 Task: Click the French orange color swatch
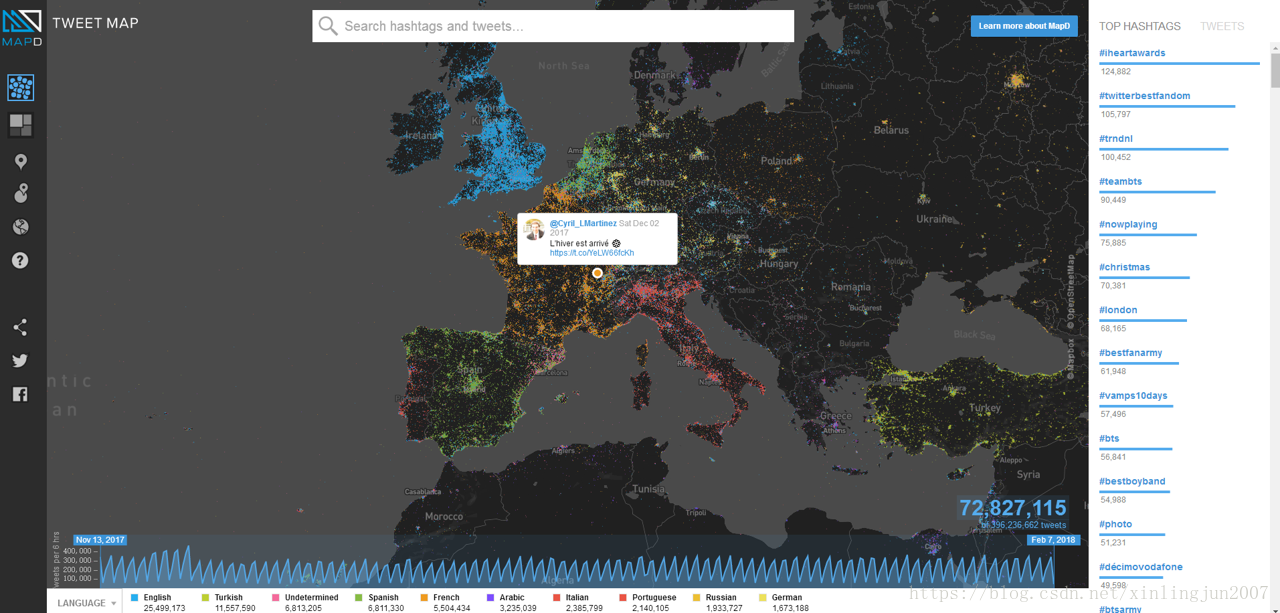click(x=424, y=598)
